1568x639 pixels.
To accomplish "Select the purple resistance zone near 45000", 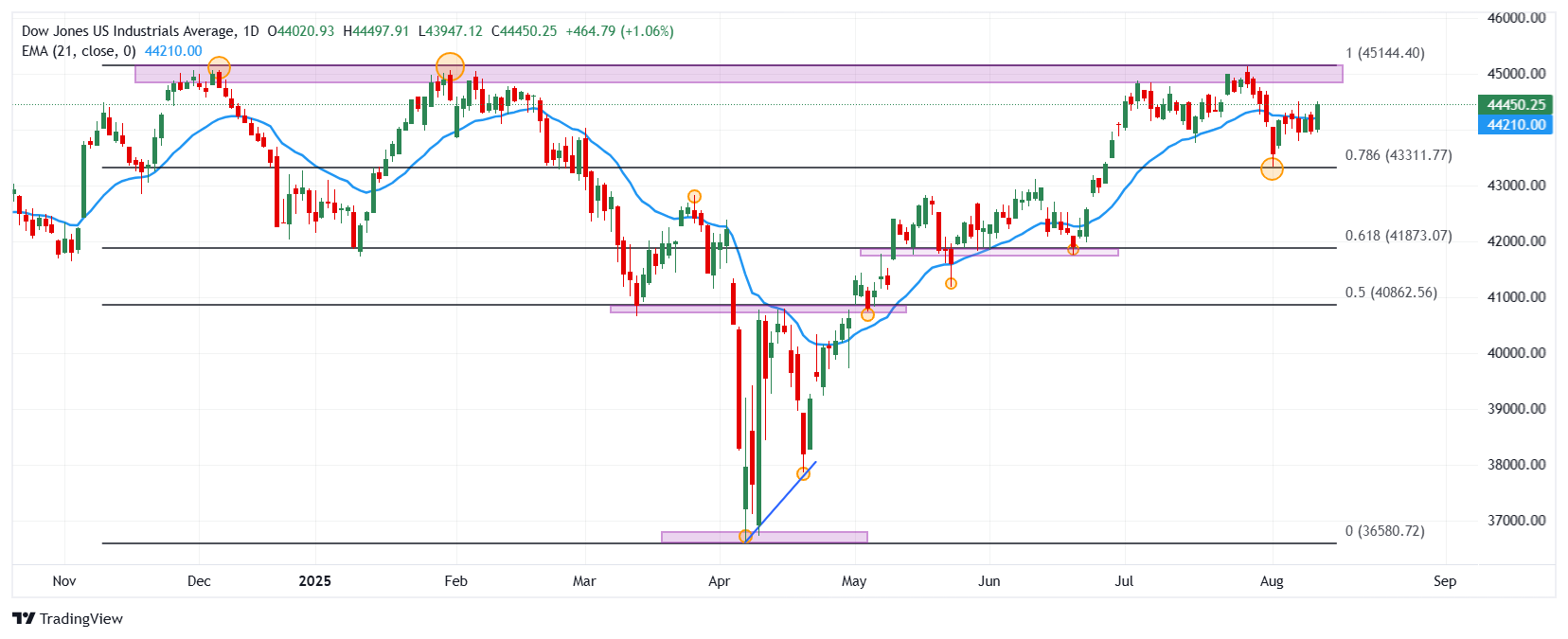I will coord(739,74).
